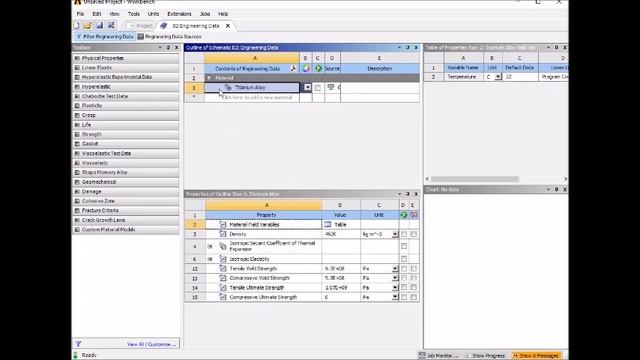The width and height of the screenshot is (640, 360).
Task: Open Compressive Yield Strength unit dropdown
Action: point(395,278)
